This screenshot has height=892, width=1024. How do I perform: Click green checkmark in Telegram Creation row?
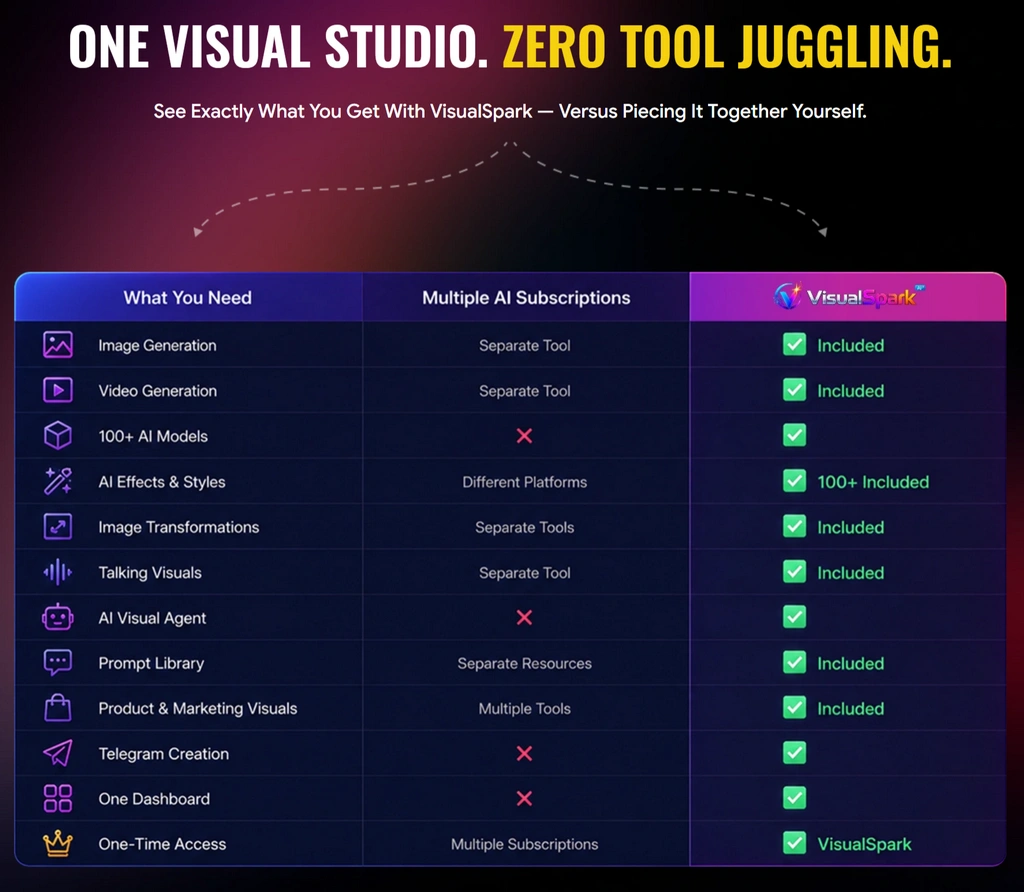click(x=794, y=752)
